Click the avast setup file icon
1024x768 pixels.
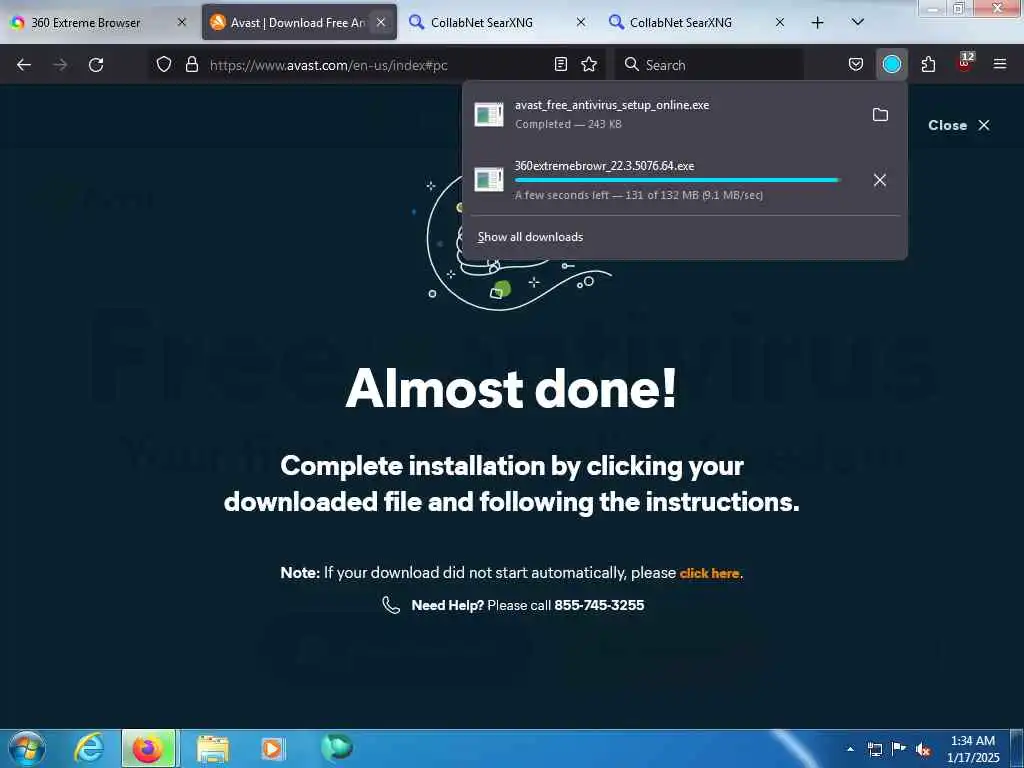pyautogui.click(x=488, y=115)
